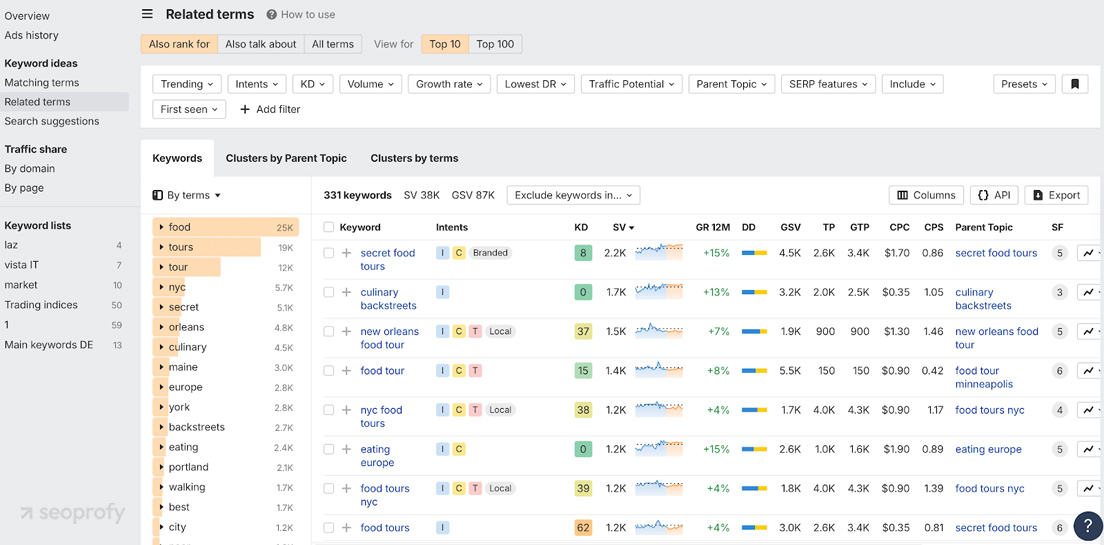Open the help question mark bubble

1087,526
